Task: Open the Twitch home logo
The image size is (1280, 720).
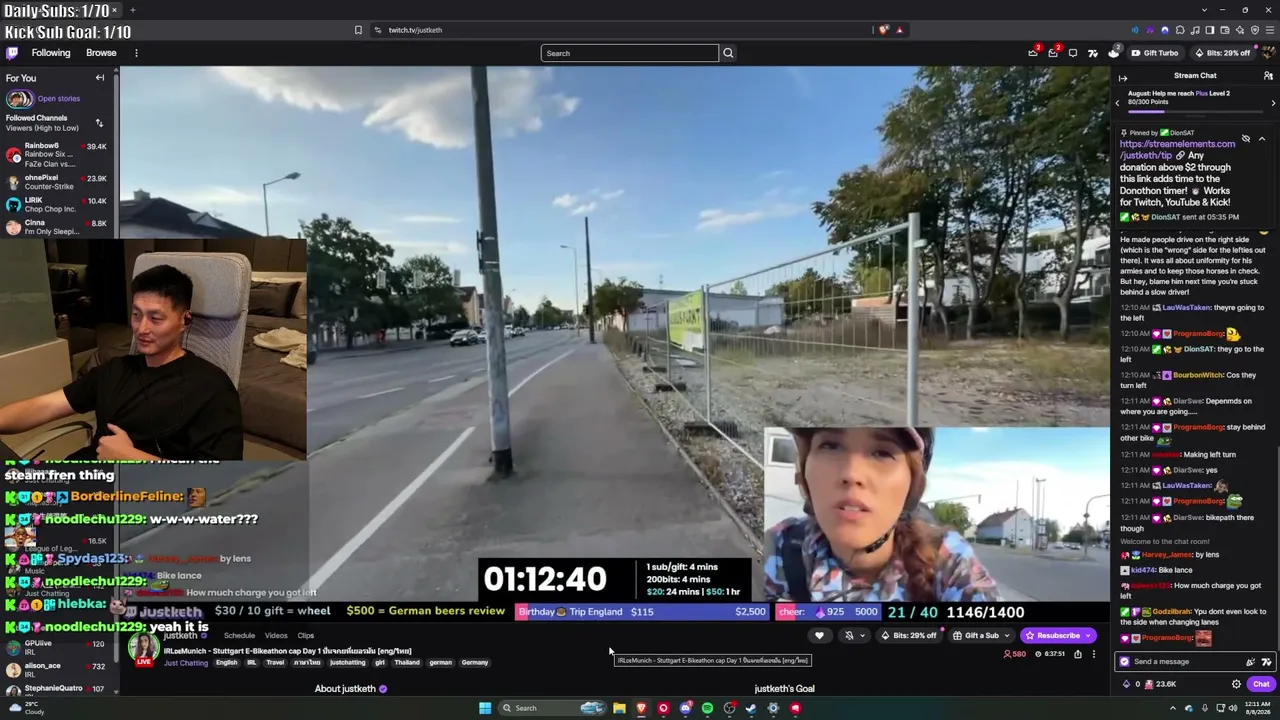Action: click(12, 53)
